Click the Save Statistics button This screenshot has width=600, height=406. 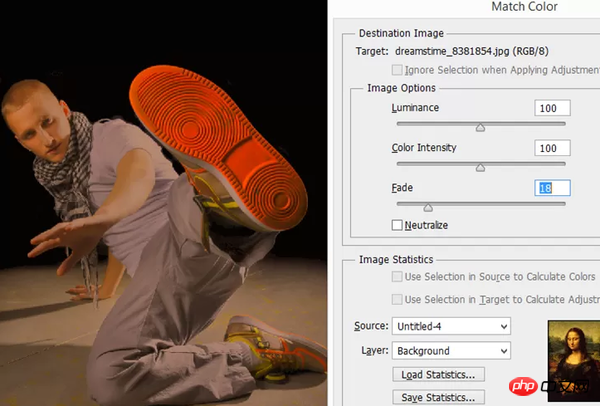click(x=439, y=398)
